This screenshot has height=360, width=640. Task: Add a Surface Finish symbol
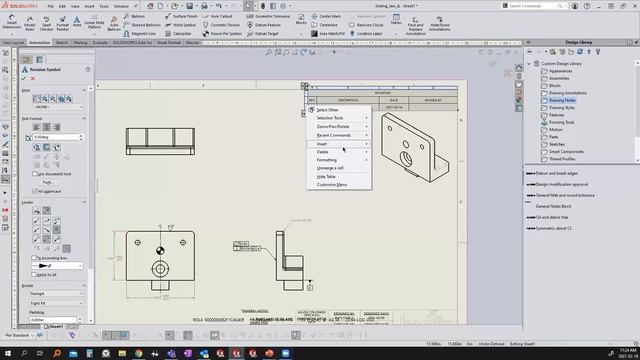tap(181, 16)
